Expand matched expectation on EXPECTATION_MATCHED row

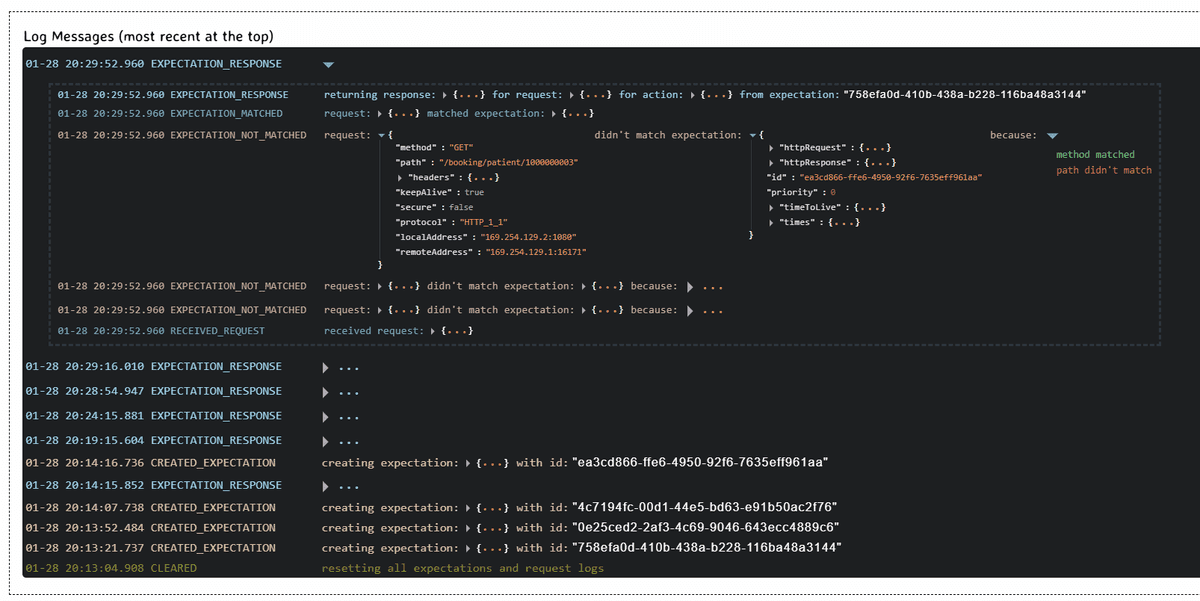[553, 113]
